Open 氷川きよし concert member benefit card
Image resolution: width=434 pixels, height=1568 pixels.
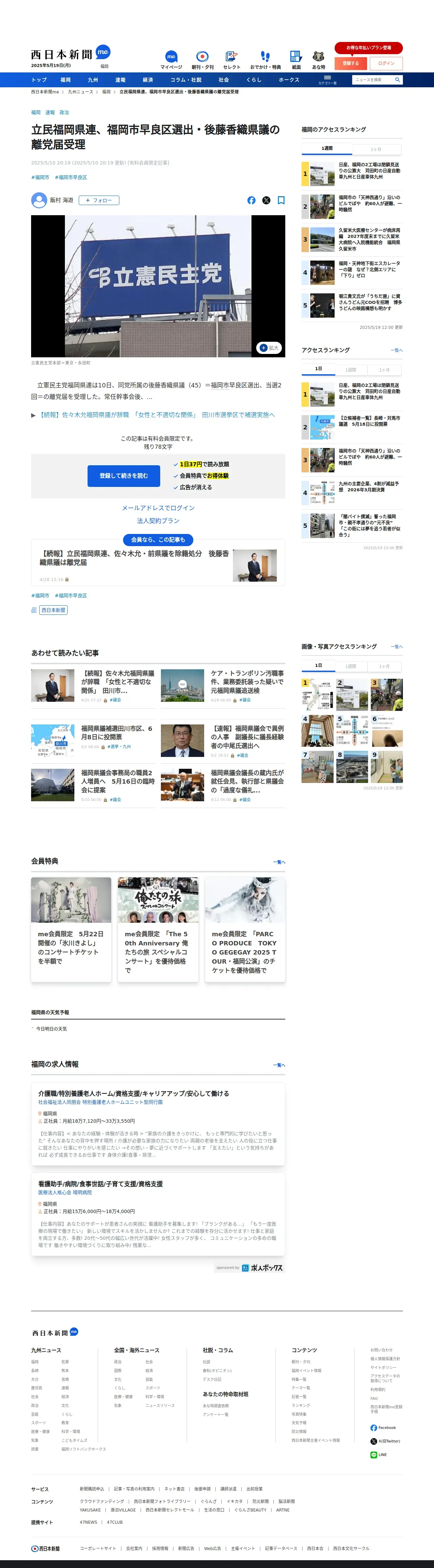tap(71, 929)
